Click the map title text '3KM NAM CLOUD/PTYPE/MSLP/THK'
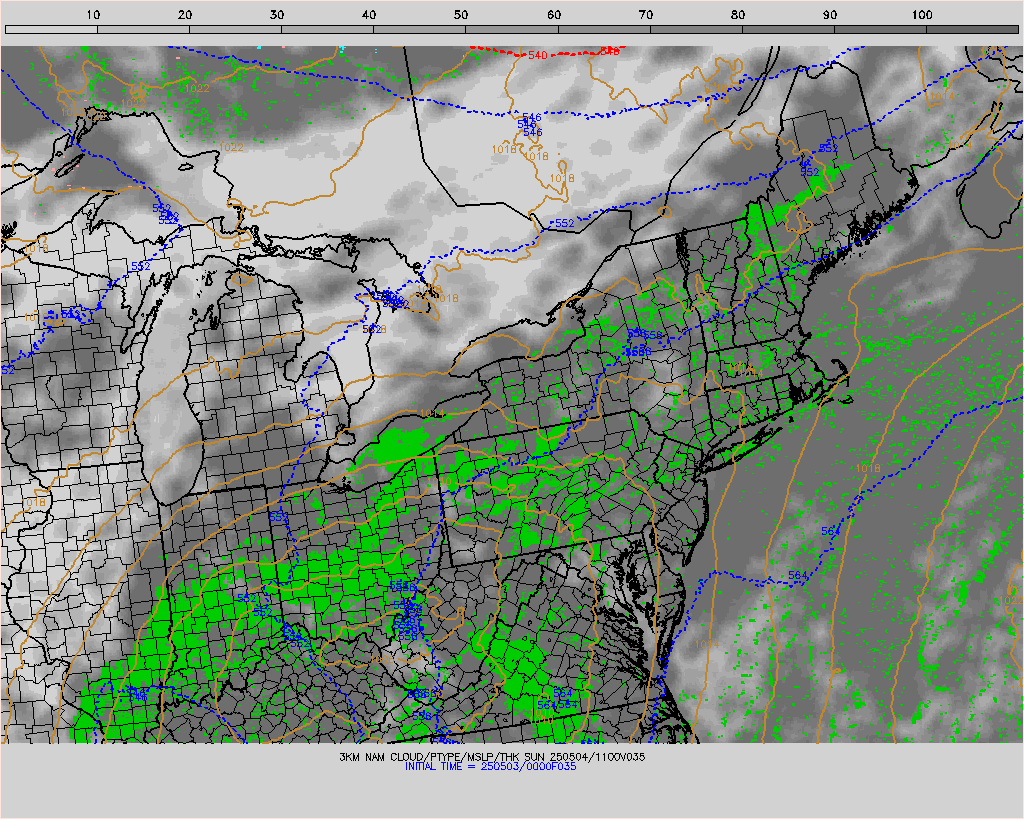The width and height of the screenshot is (1024, 819). coord(430,757)
